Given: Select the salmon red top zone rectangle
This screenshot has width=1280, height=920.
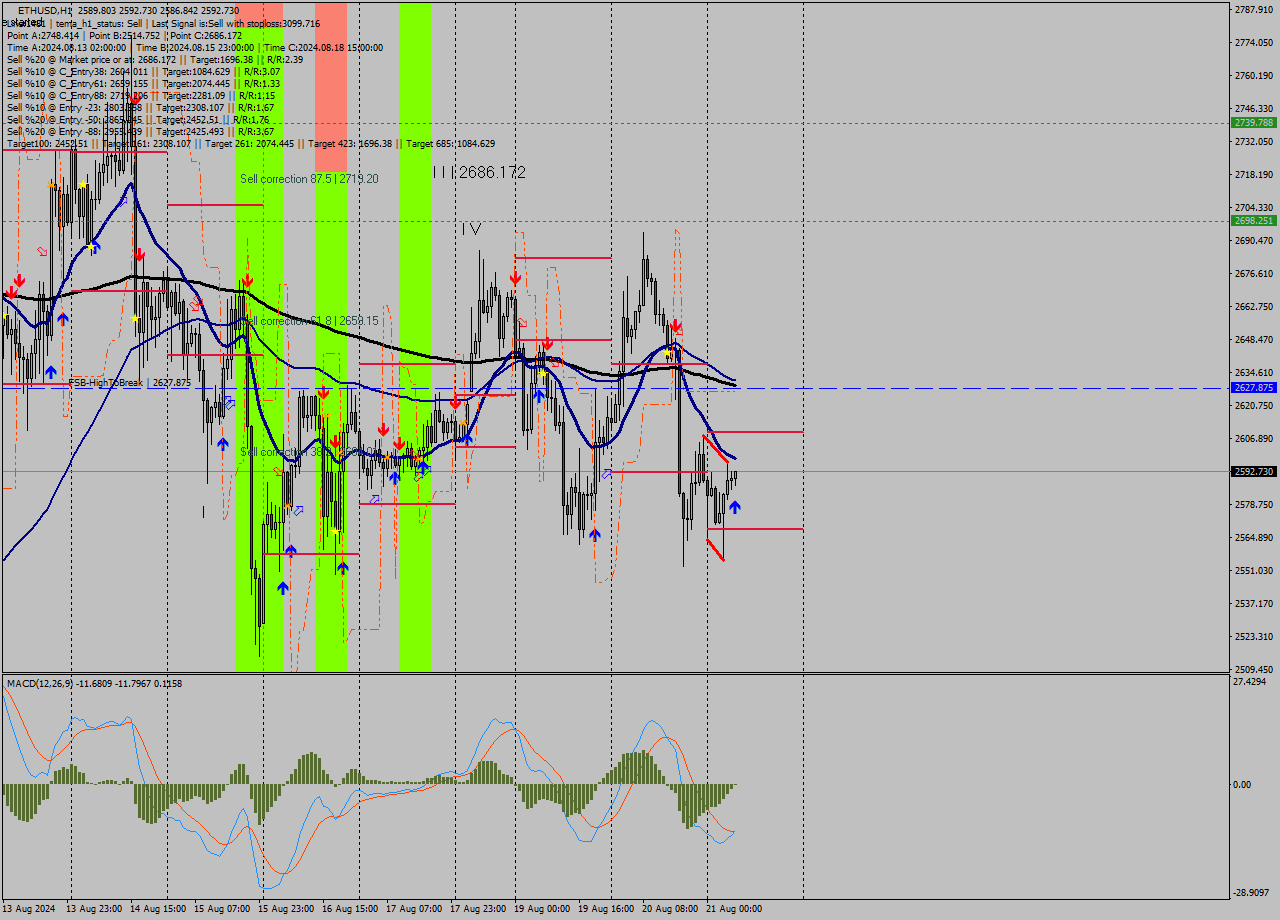Looking at the screenshot, I should coord(331,87).
